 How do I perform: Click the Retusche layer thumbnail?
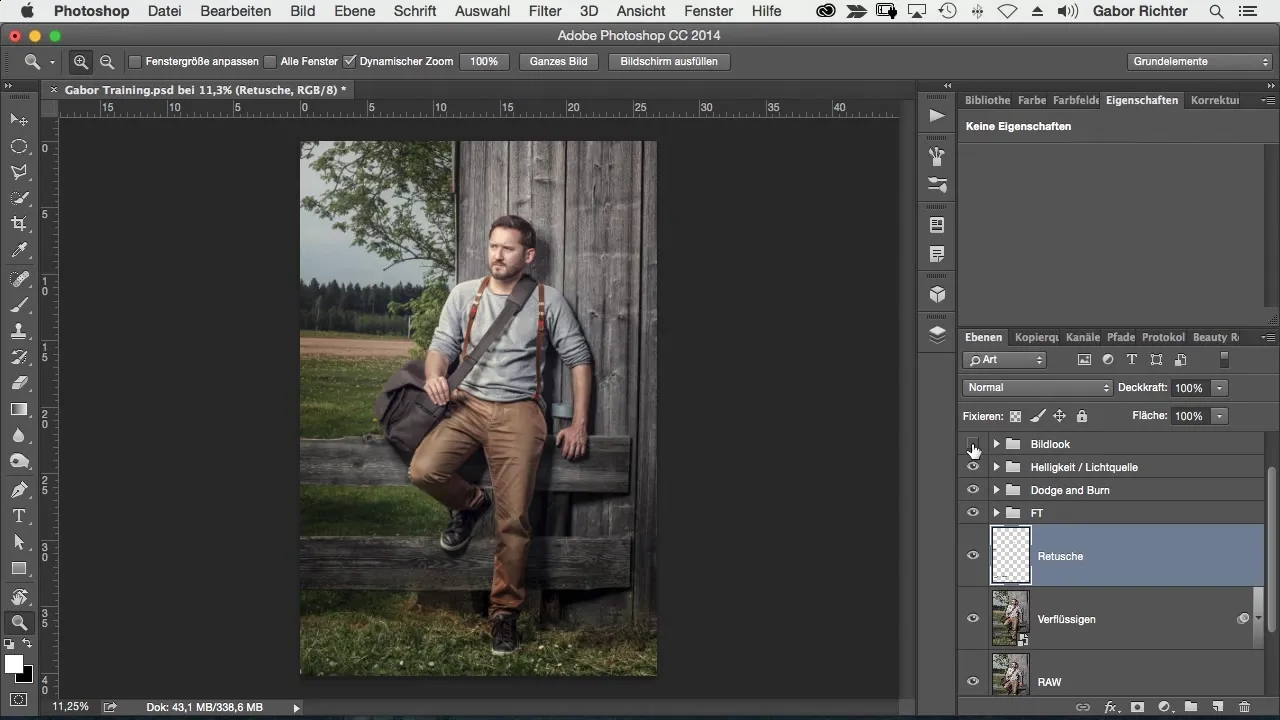click(x=1010, y=556)
